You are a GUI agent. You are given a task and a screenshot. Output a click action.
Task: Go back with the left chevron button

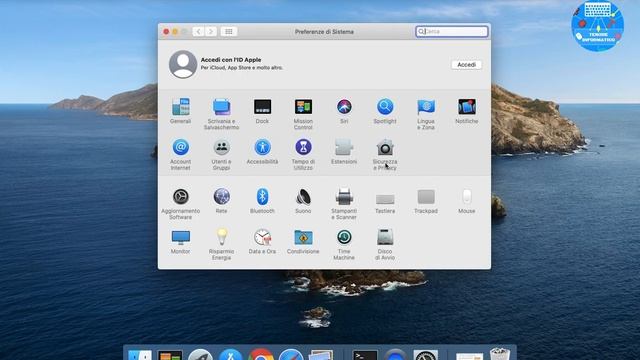[198, 31]
